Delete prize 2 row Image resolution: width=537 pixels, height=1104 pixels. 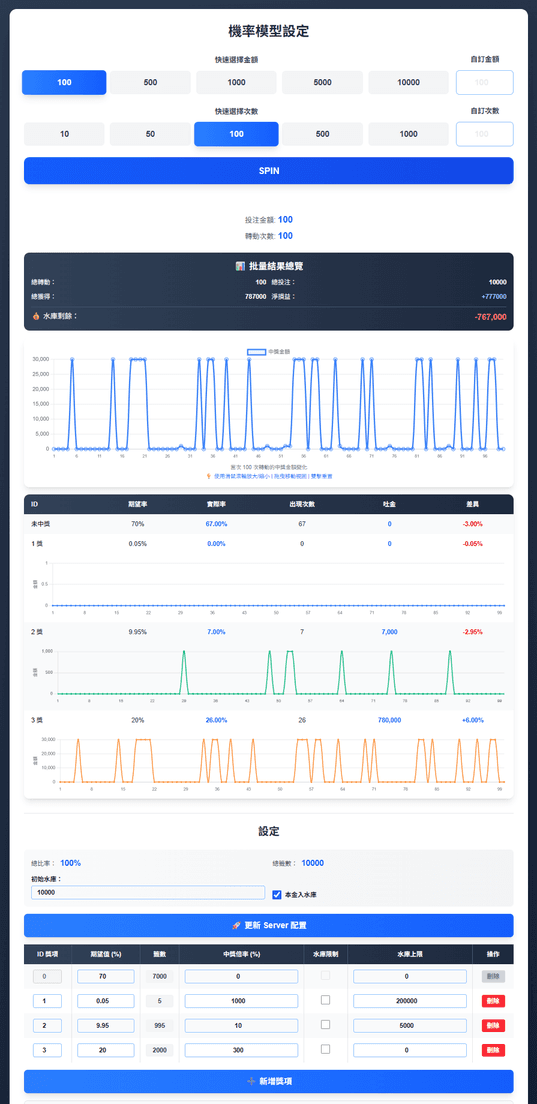pyautogui.click(x=493, y=1025)
